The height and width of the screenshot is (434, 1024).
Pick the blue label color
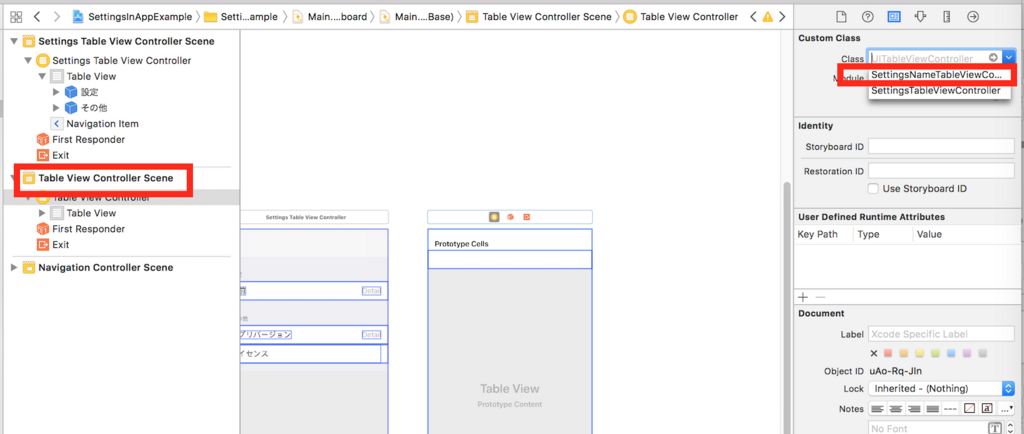pyautogui.click(x=951, y=353)
